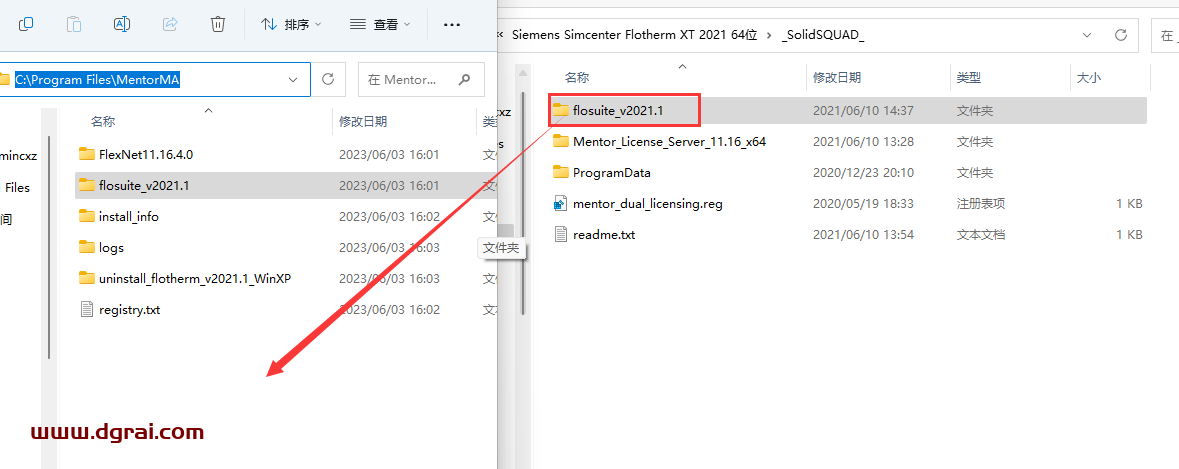
Task: Open the 查看 view dropdown
Action: pos(380,24)
